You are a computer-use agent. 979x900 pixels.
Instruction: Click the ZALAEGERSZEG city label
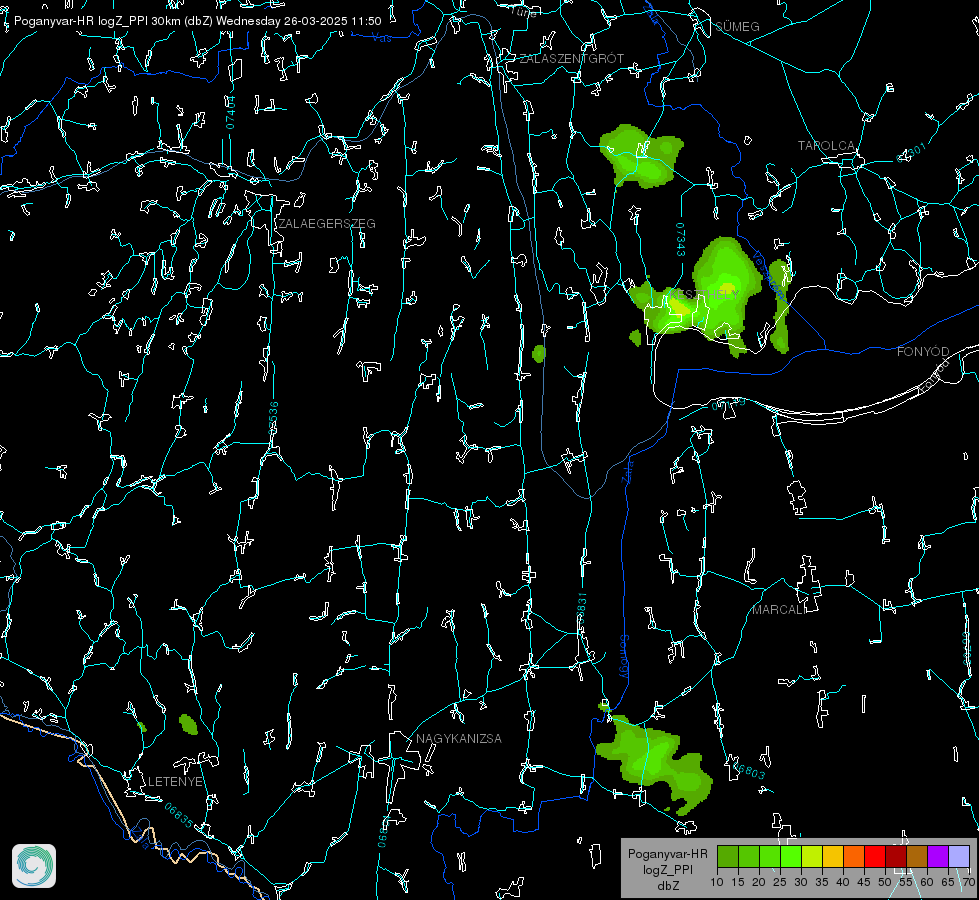pos(327,223)
